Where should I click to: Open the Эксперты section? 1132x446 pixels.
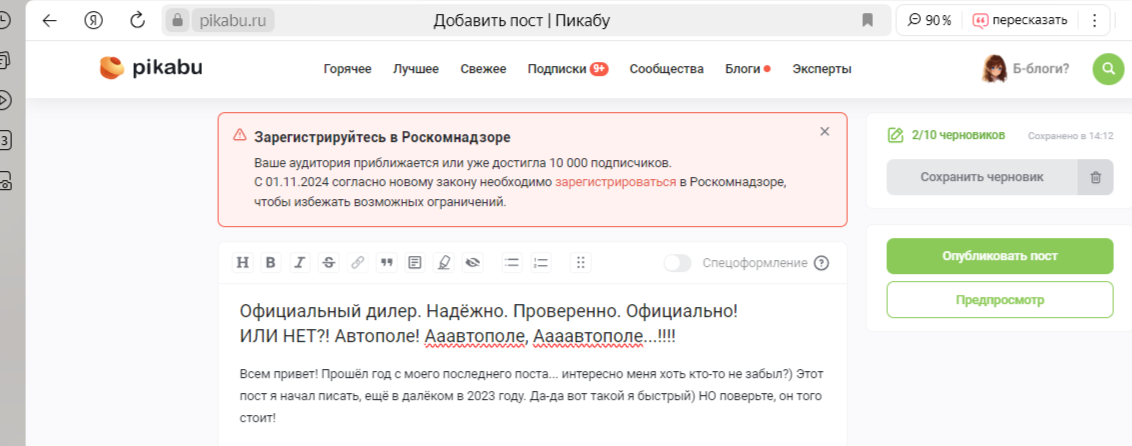click(822, 69)
